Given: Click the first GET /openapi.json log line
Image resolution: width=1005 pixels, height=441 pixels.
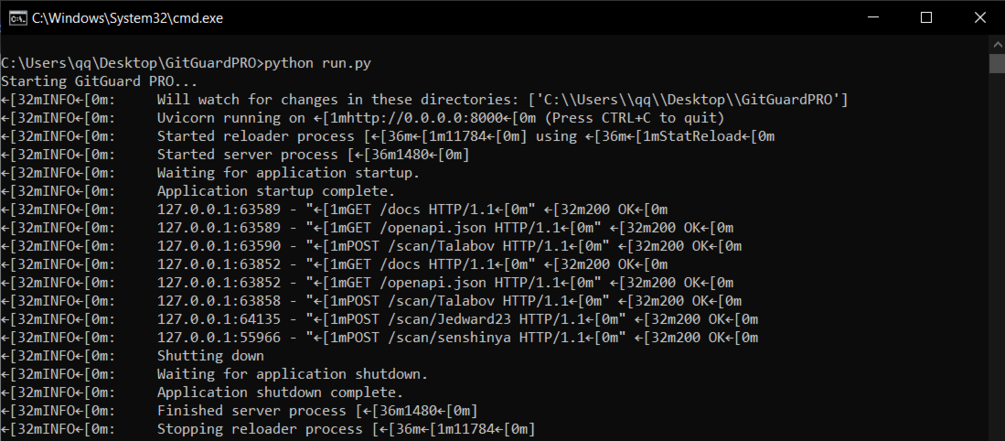Looking at the screenshot, I should (x=367, y=228).
